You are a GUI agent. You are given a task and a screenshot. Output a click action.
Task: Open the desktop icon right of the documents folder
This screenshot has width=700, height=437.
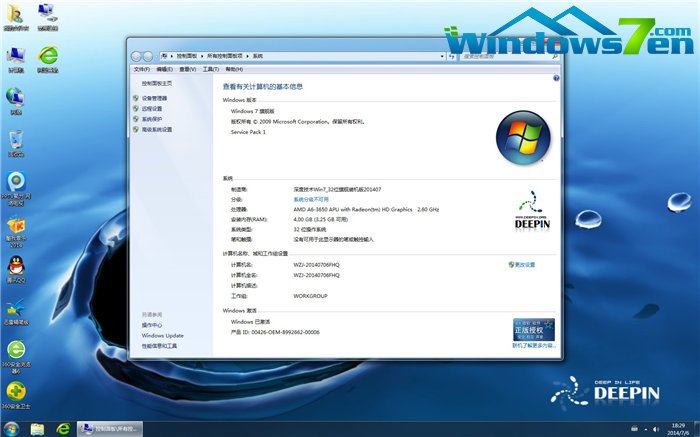47,16
